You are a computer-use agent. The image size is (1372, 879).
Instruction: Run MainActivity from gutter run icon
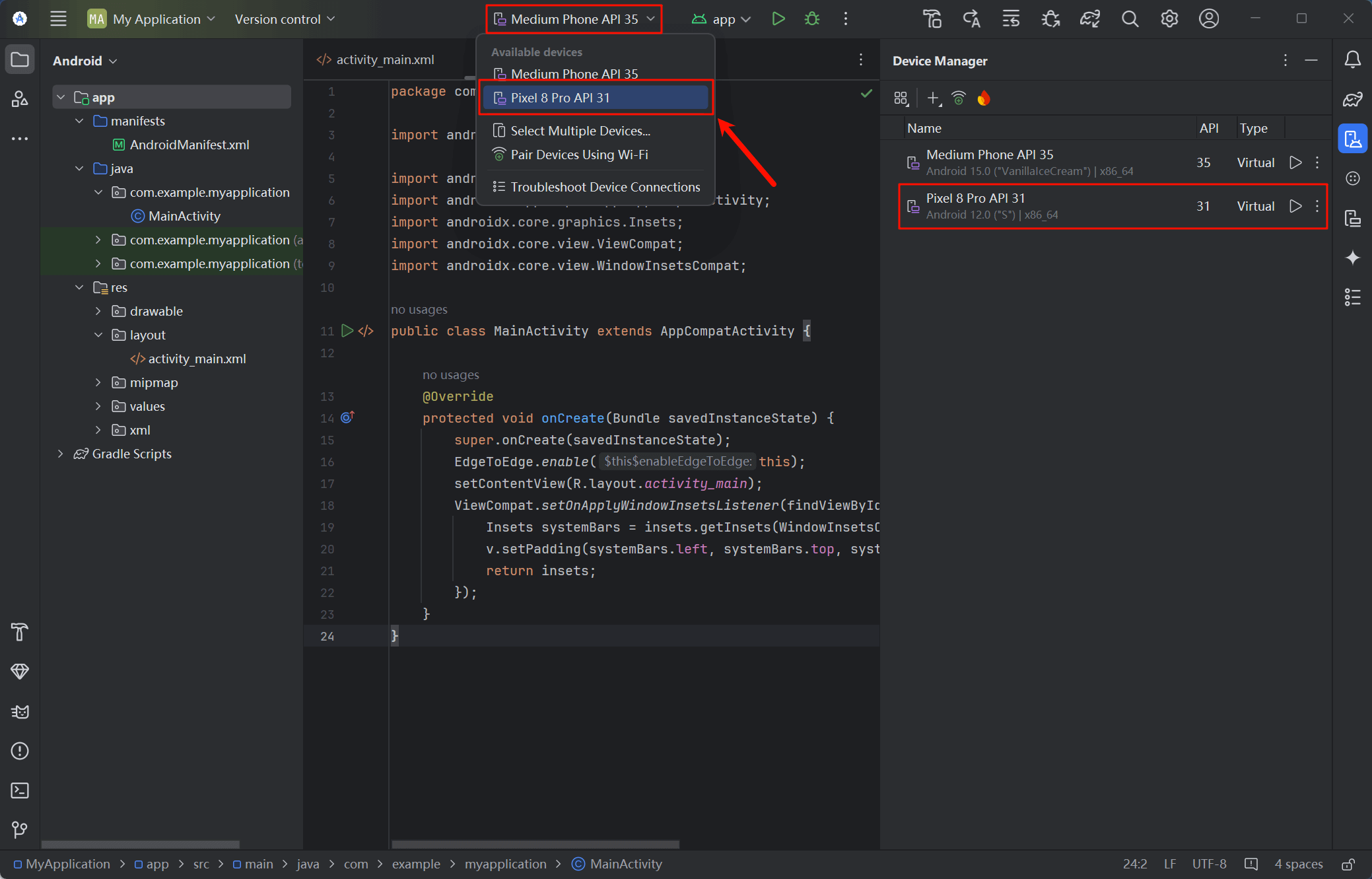click(347, 330)
